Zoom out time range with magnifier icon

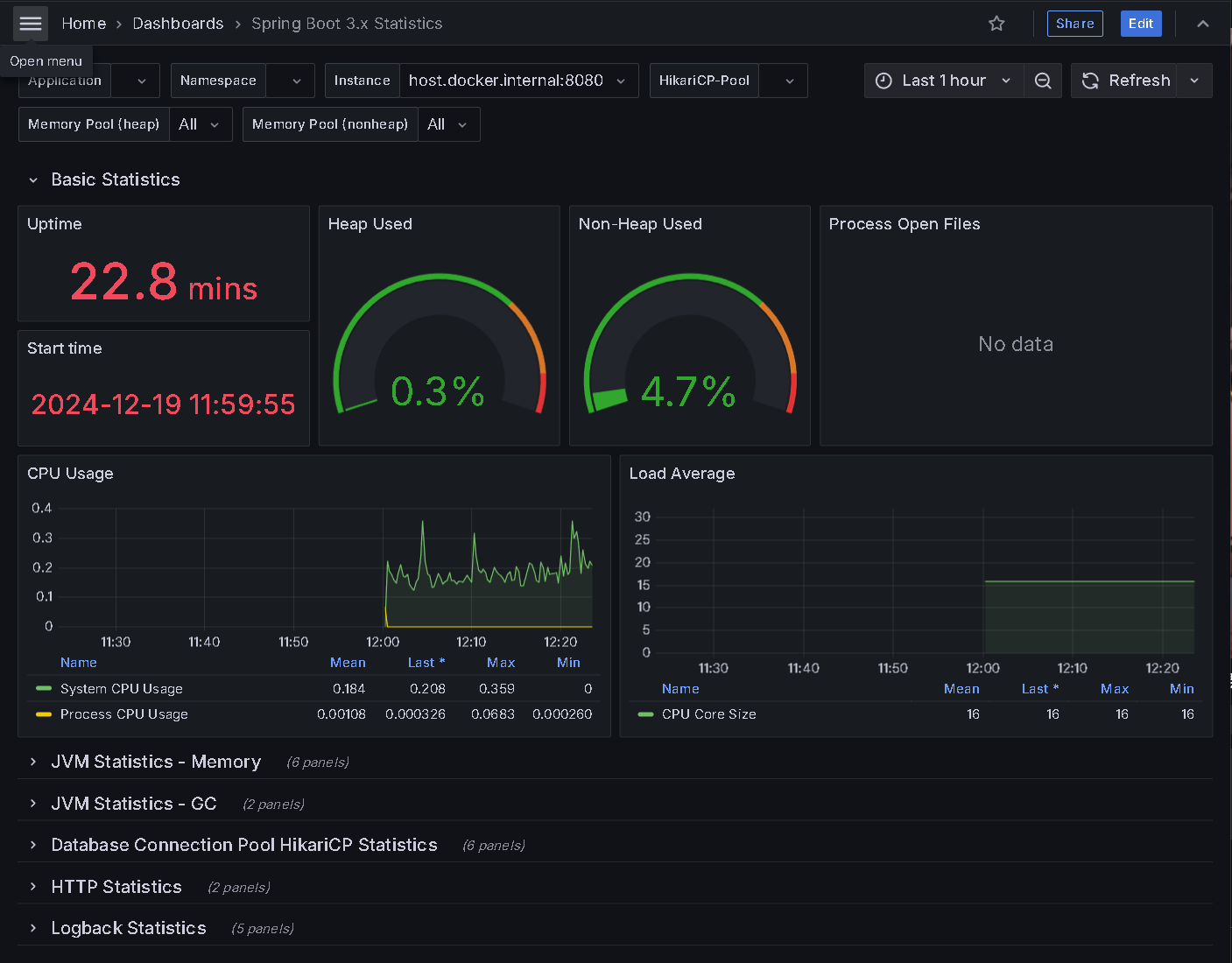pyautogui.click(x=1043, y=81)
